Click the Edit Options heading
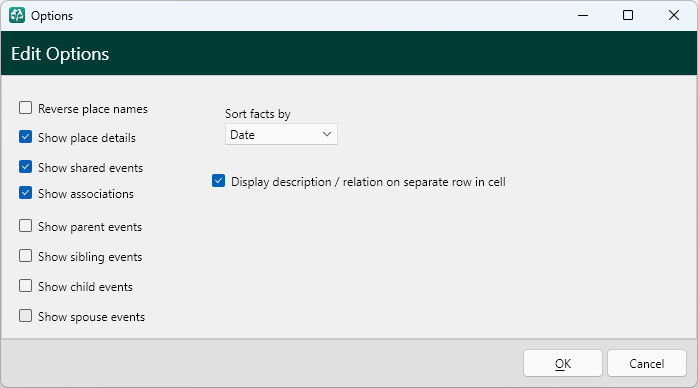The image size is (698, 388). point(60,54)
